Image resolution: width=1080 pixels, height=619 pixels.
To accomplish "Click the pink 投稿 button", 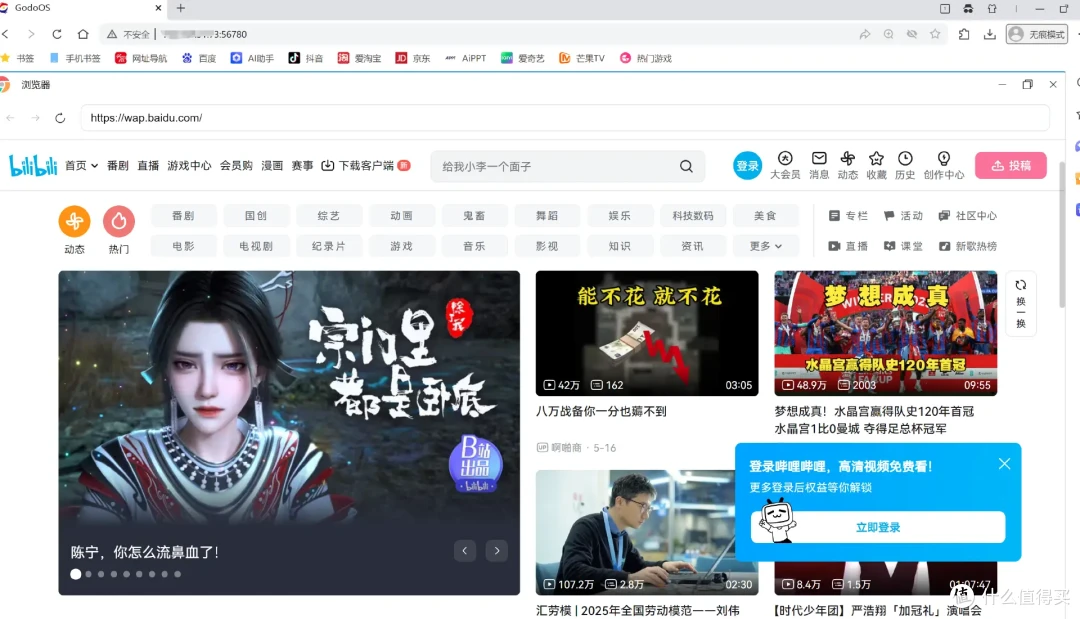I will click(1010, 165).
